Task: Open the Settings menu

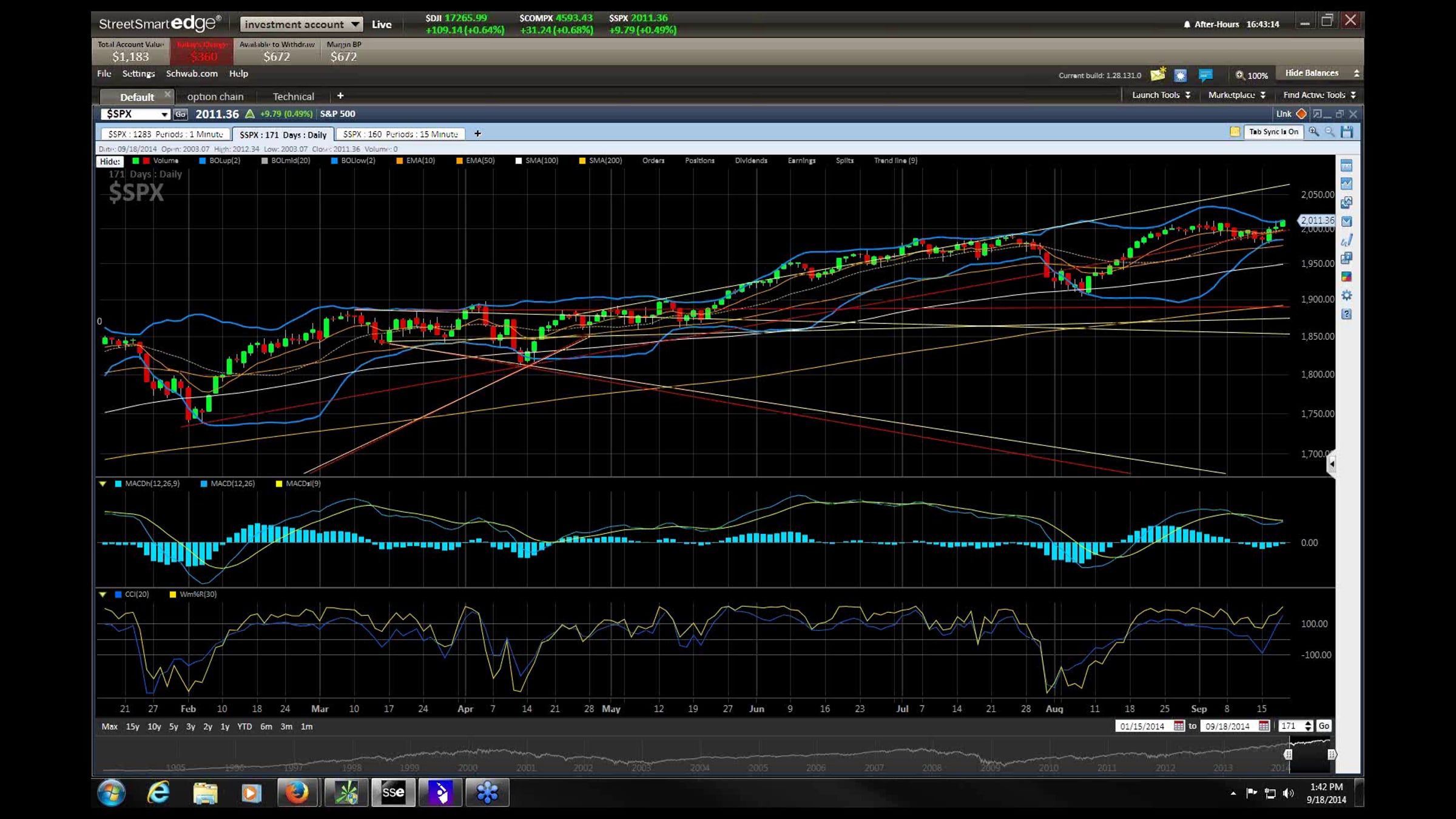Action: coord(138,73)
